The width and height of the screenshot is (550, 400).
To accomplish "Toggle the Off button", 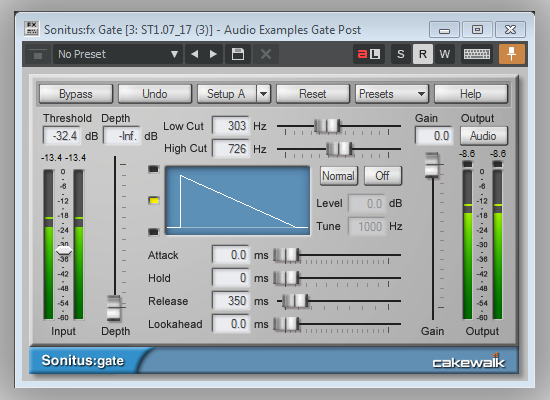I will (383, 176).
